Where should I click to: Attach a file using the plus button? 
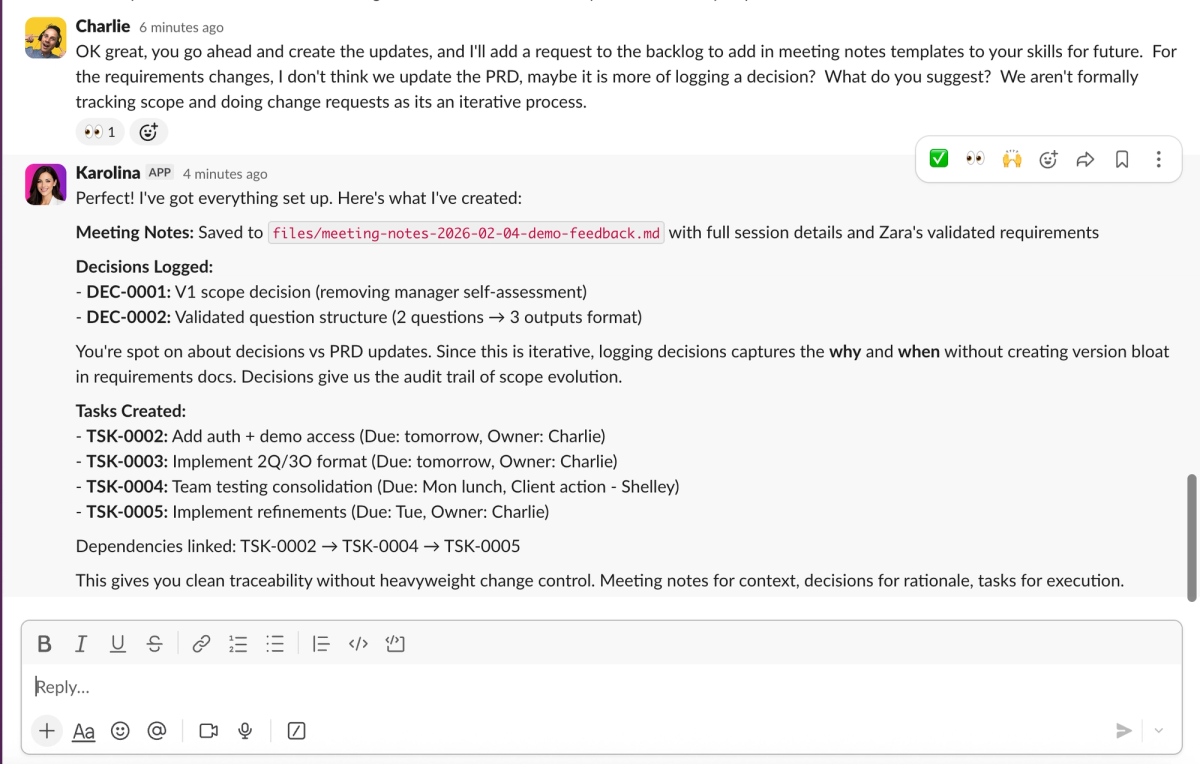(46, 731)
